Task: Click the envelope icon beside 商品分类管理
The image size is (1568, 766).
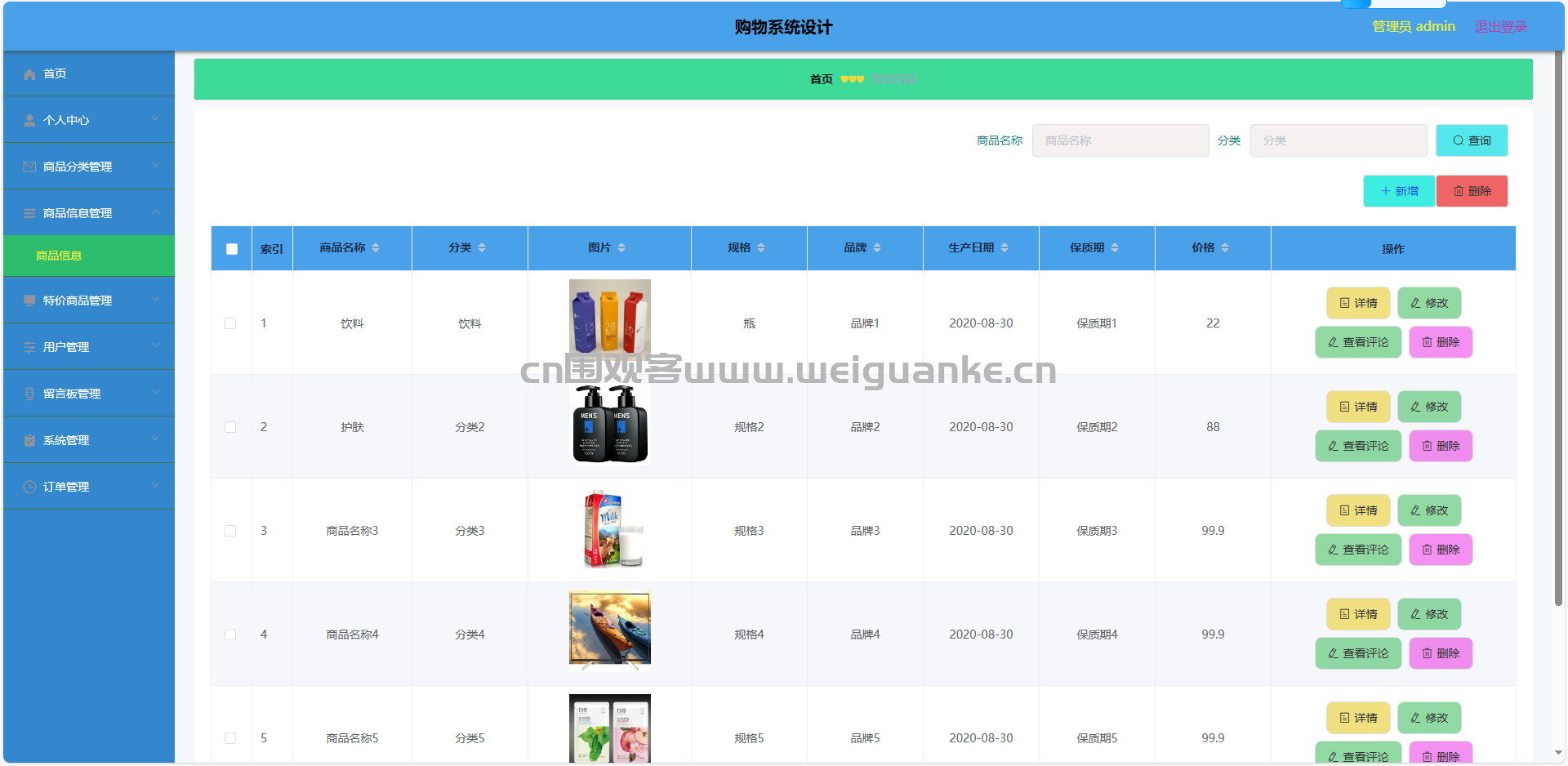Action: tap(29, 167)
